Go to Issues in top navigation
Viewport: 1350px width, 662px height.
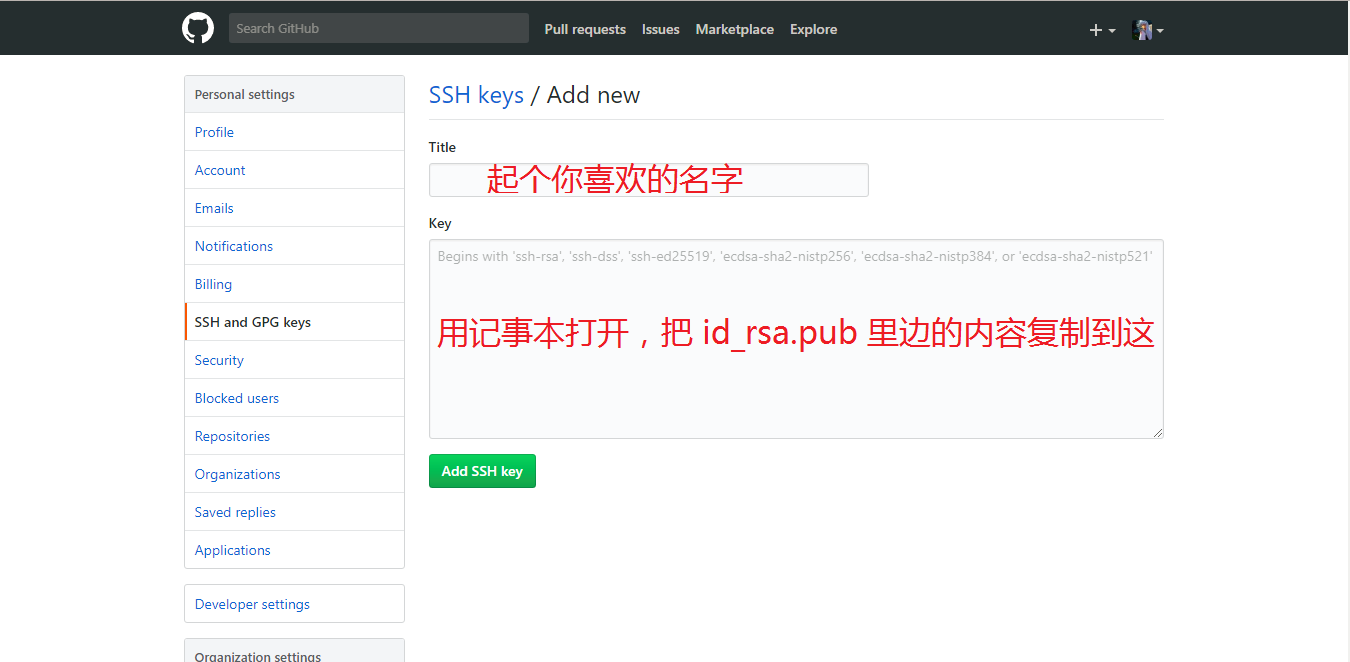(660, 30)
